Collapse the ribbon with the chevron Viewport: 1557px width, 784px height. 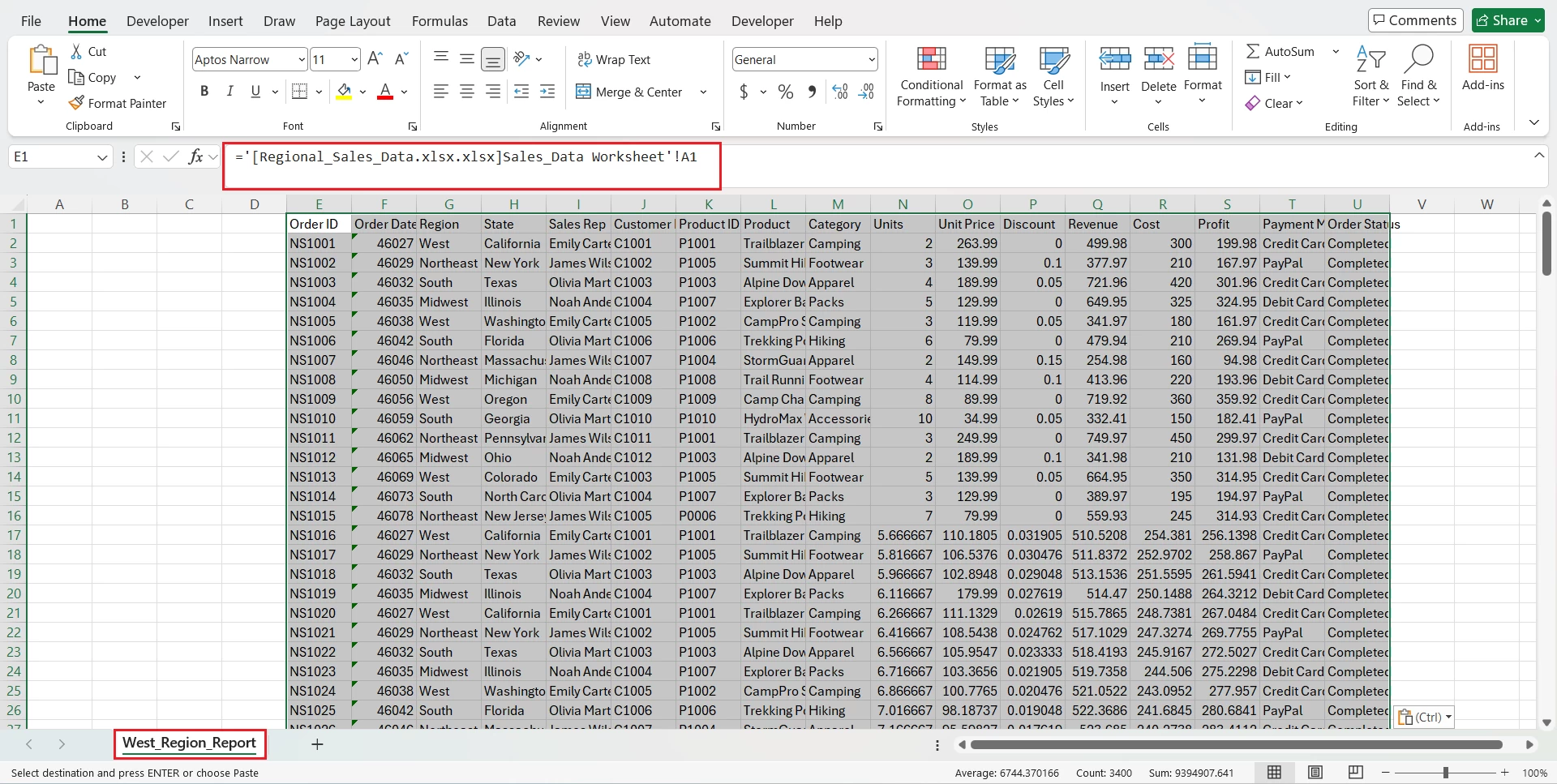pyautogui.click(x=1534, y=122)
